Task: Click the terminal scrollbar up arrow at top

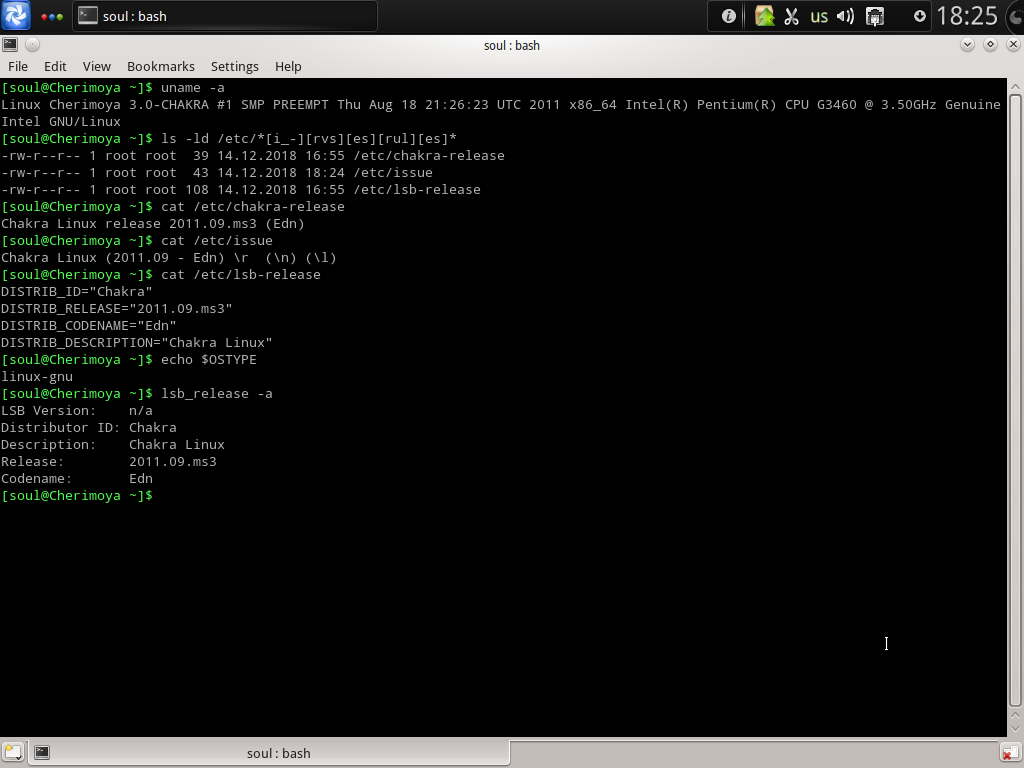Action: click(1015, 86)
